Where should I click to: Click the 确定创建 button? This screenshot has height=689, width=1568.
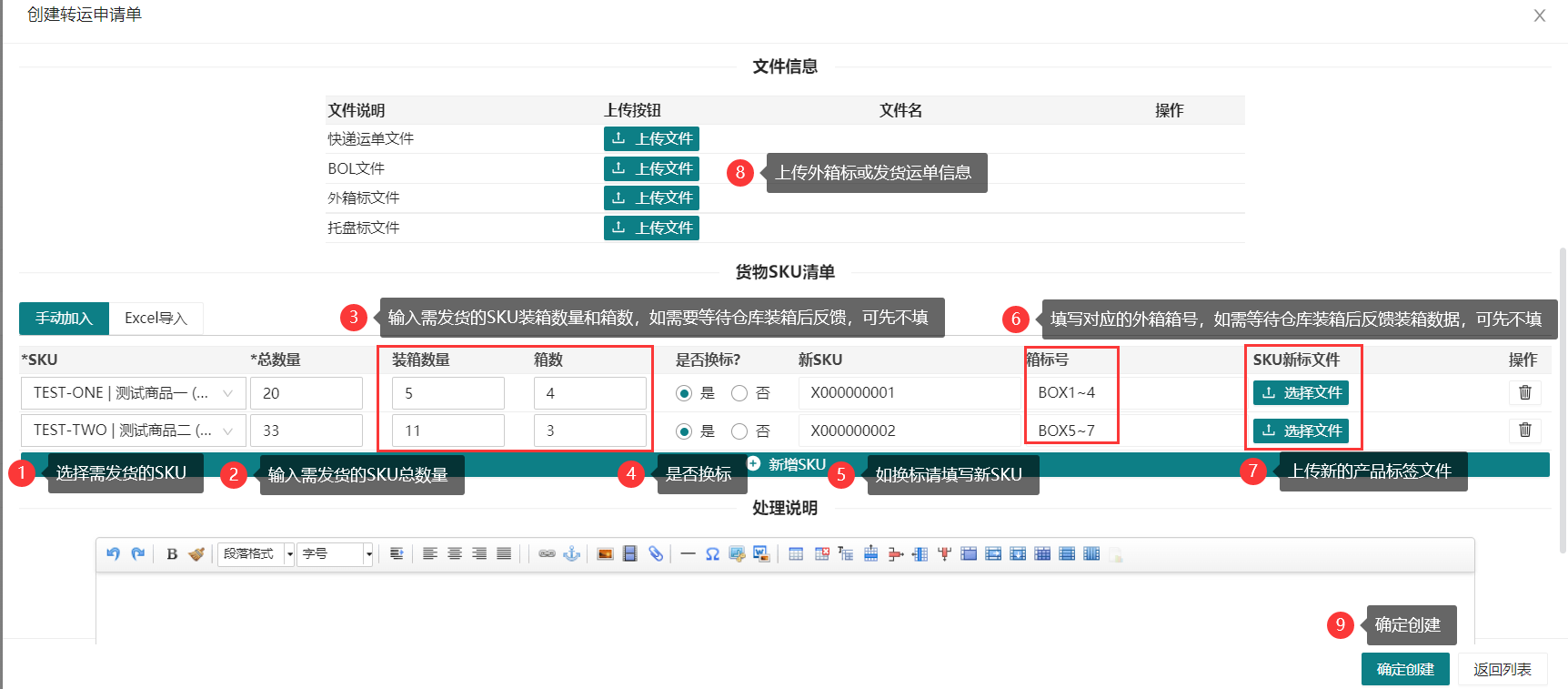[1404, 669]
